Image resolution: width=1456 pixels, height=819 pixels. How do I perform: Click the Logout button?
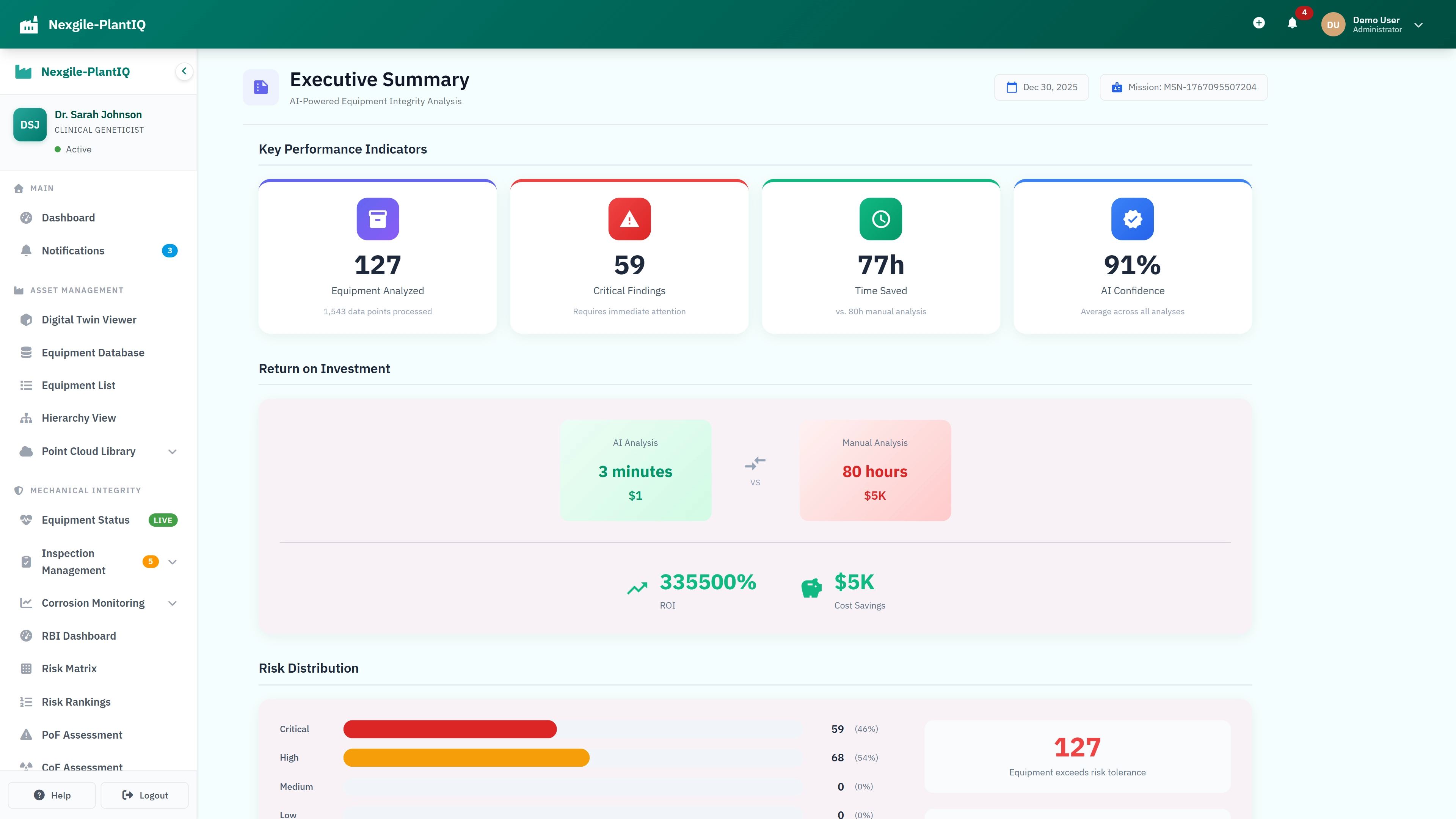click(144, 795)
